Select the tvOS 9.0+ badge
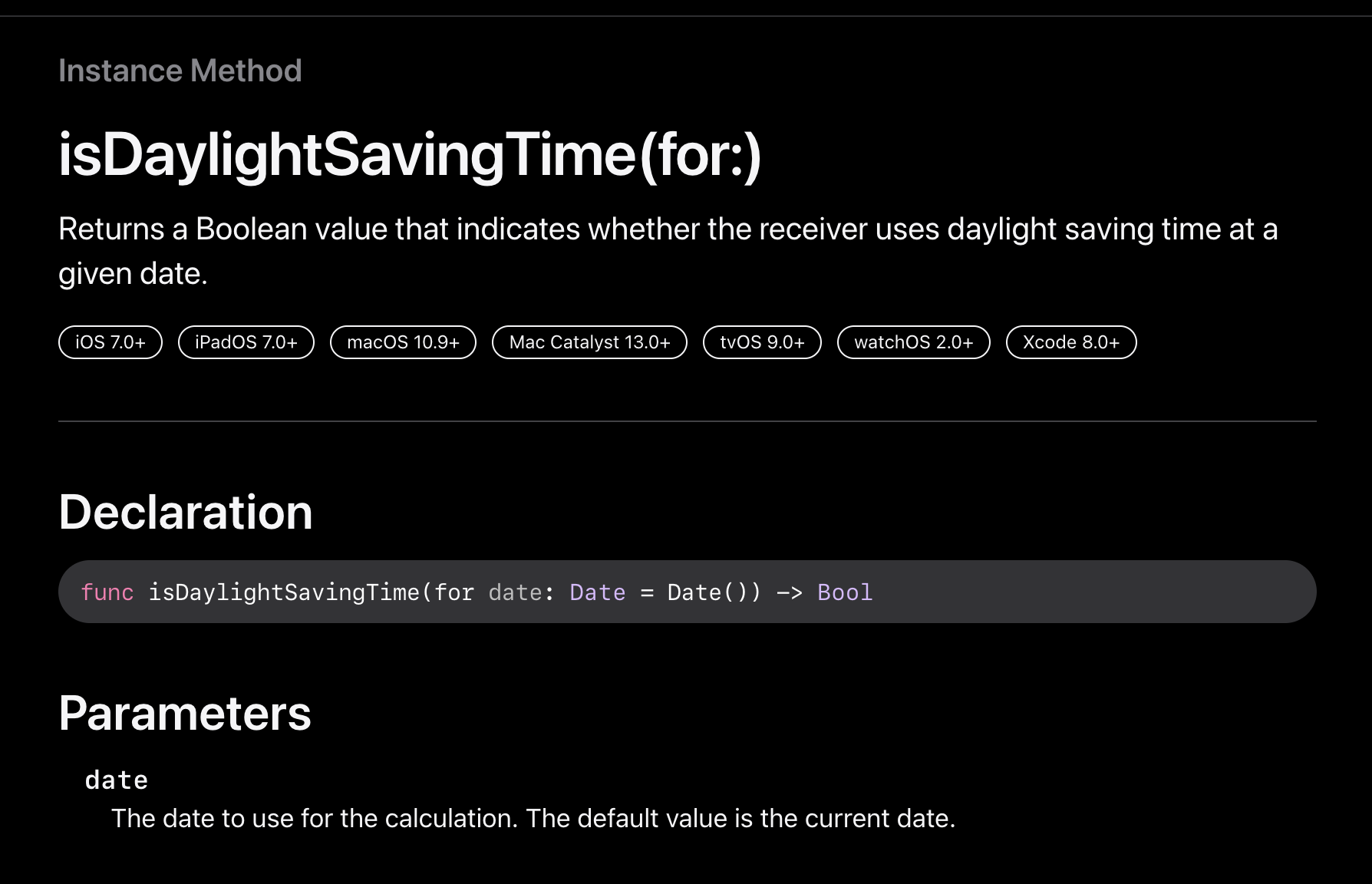The height and width of the screenshot is (884, 1372). (x=762, y=342)
